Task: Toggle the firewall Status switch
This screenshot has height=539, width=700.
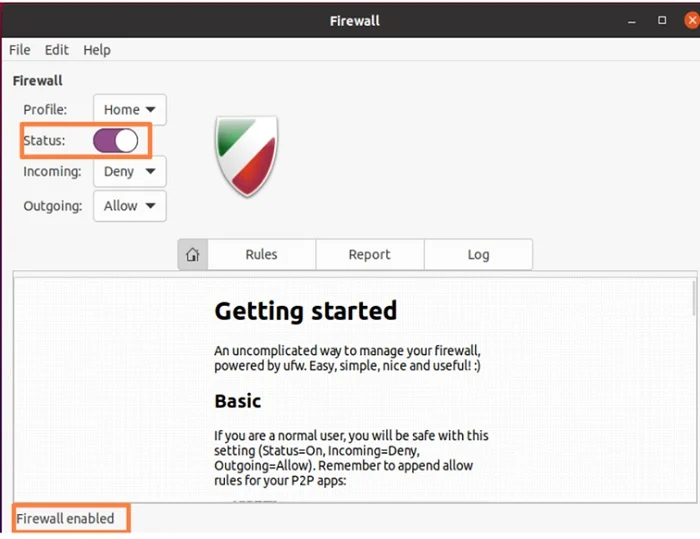Action: pos(116,141)
